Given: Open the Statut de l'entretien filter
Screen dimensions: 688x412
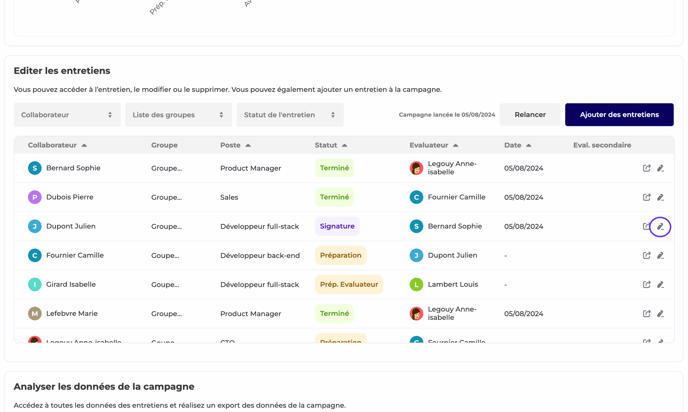Looking at the screenshot, I should [289, 115].
